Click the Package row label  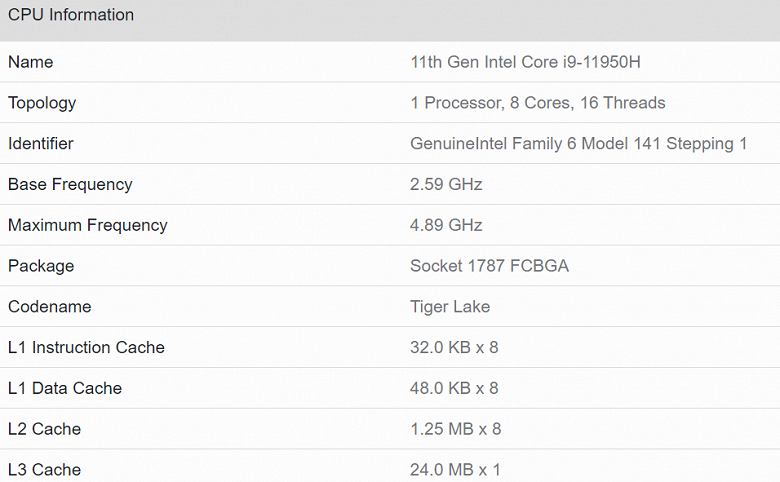pos(41,266)
